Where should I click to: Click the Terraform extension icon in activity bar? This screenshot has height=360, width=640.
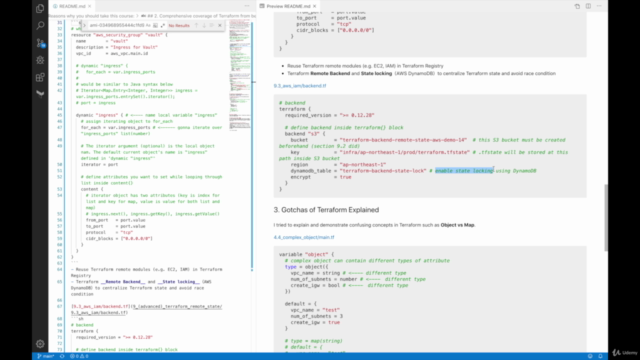pos(40,94)
